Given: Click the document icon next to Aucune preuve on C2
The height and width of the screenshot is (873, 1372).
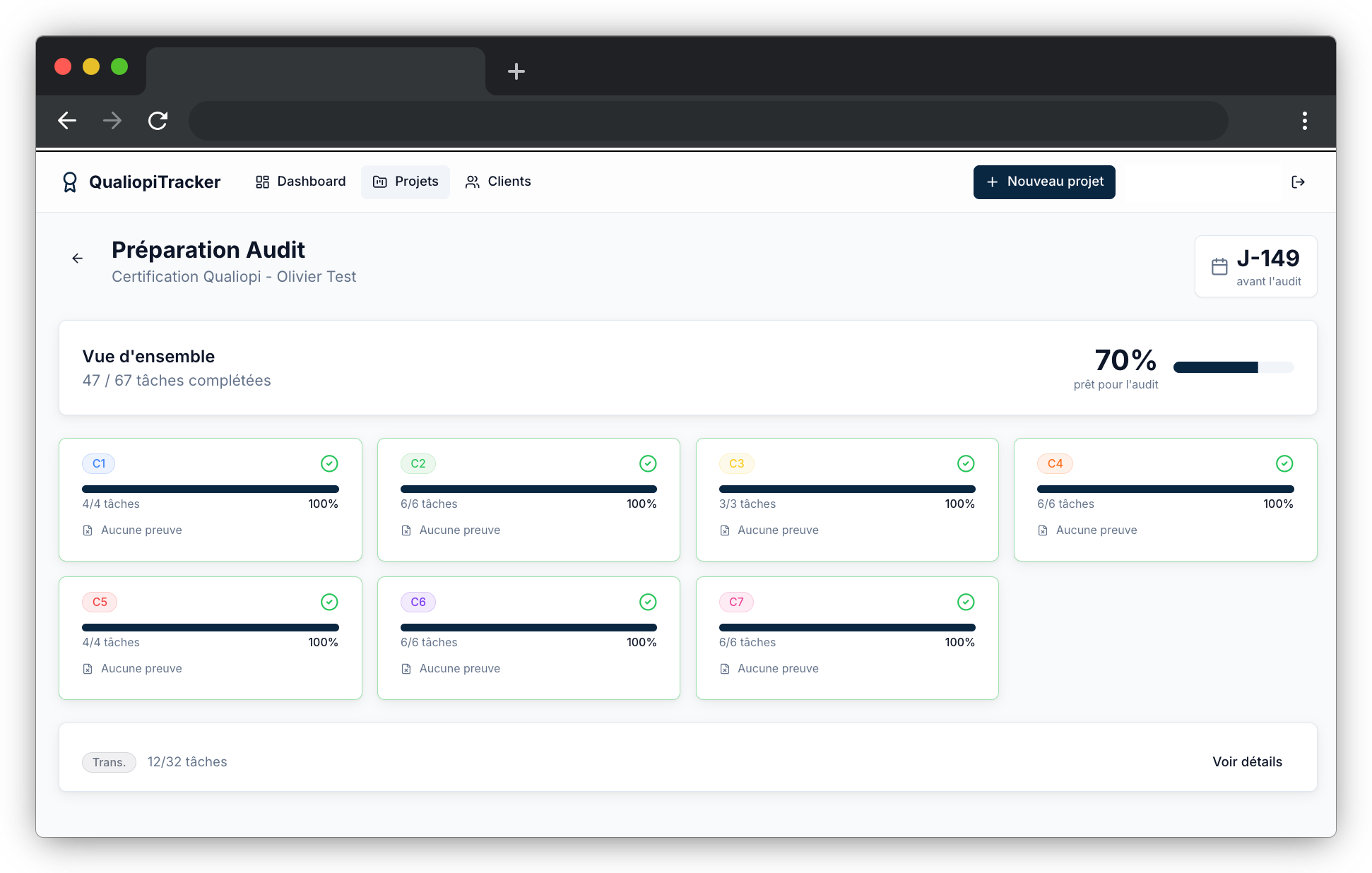Looking at the screenshot, I should 406,530.
